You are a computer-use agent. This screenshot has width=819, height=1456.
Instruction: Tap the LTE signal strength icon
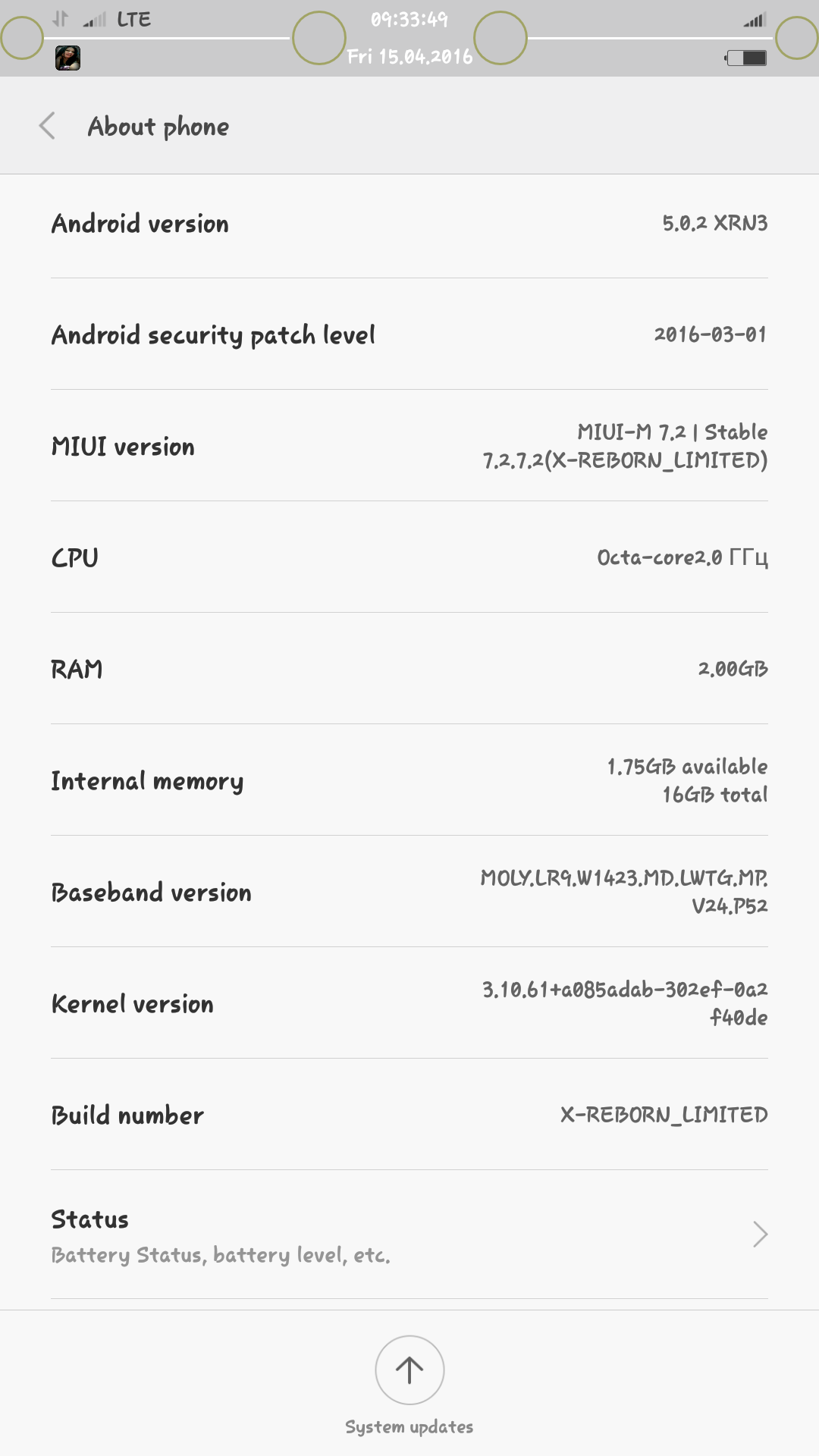pyautogui.click(x=95, y=20)
